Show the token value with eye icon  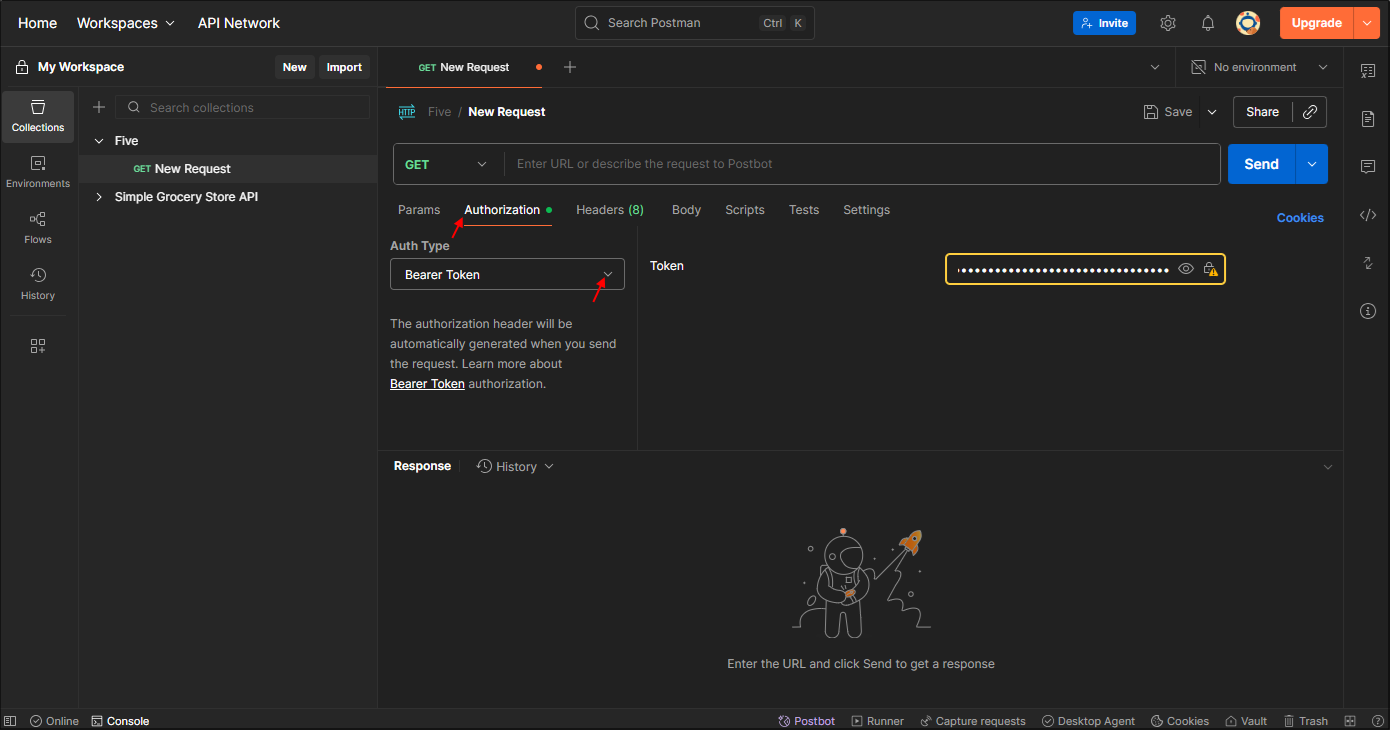(x=1186, y=269)
